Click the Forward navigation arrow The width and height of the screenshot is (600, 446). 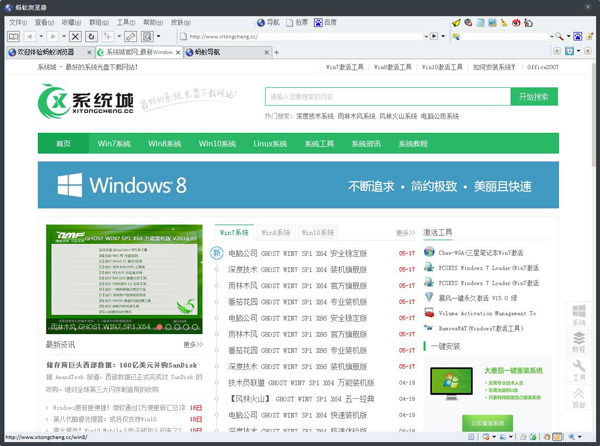[53, 37]
